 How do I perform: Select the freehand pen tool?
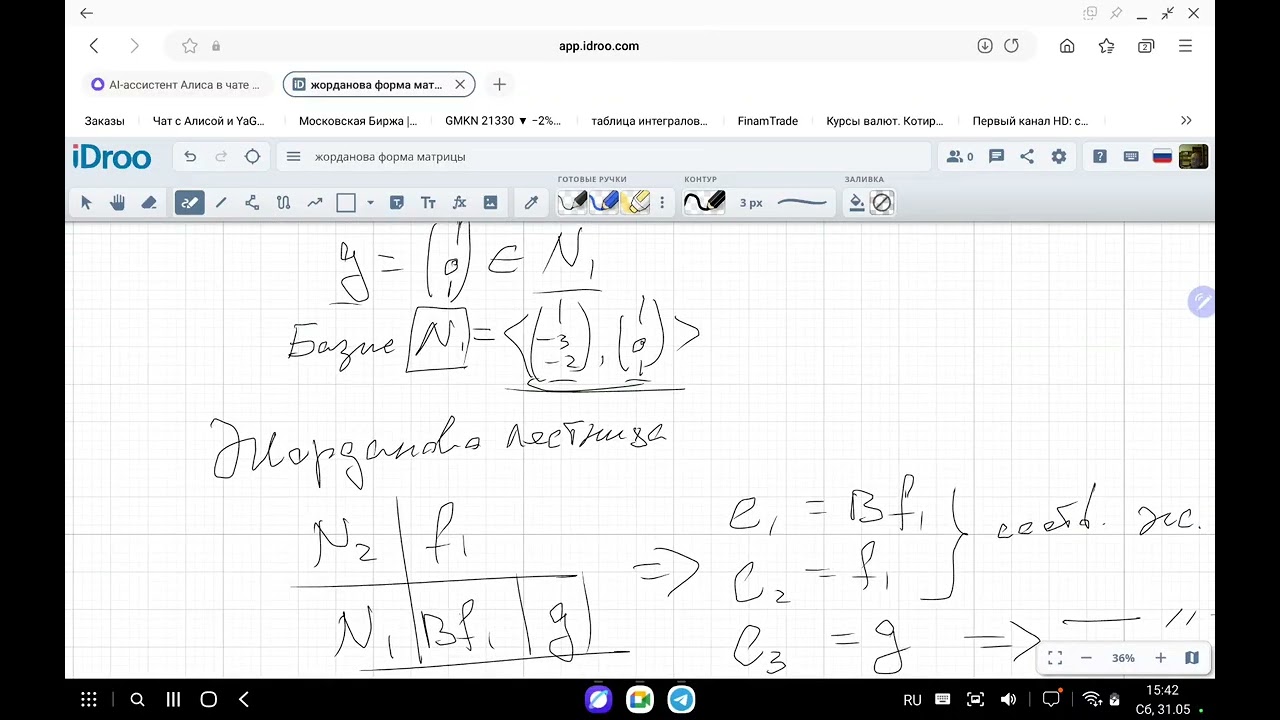pyautogui.click(x=189, y=203)
